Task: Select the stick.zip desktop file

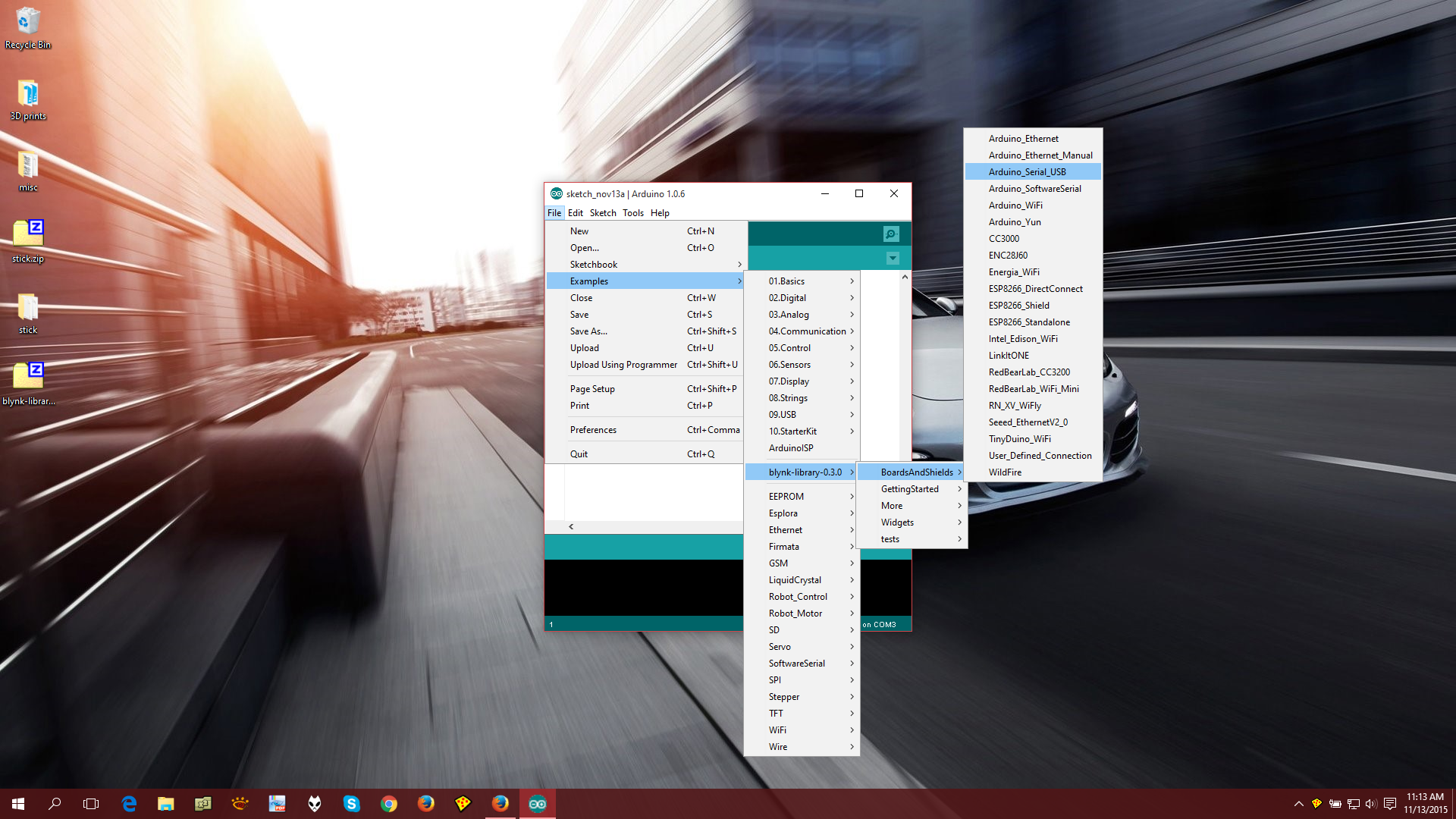Action: click(28, 241)
